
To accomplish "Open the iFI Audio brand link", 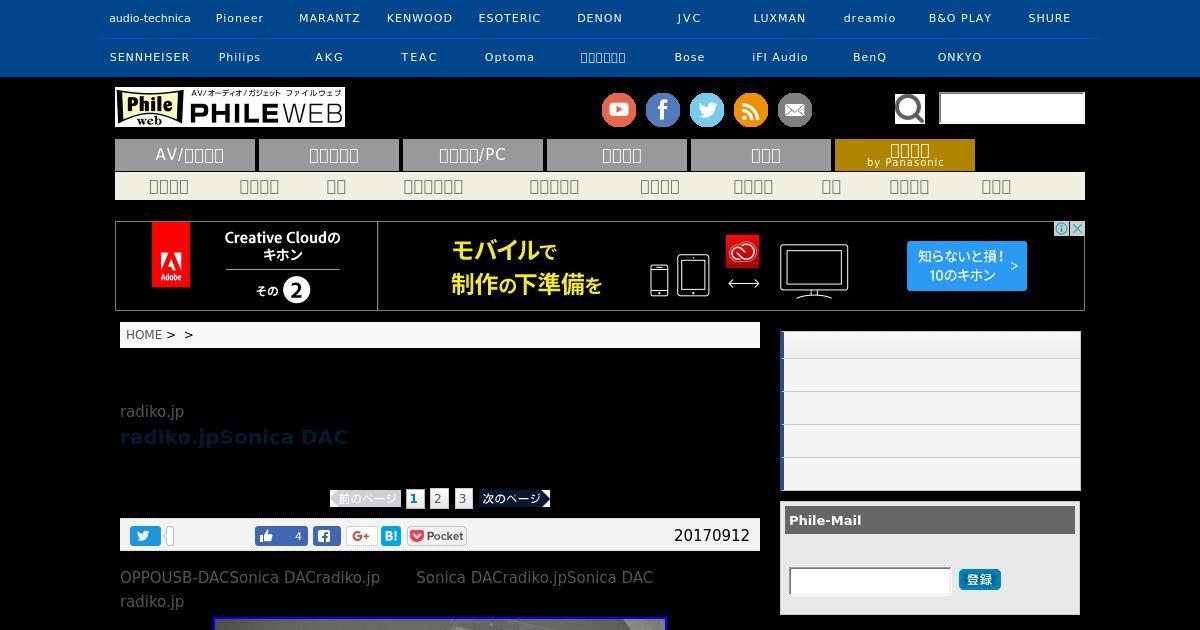I will coord(780,57).
